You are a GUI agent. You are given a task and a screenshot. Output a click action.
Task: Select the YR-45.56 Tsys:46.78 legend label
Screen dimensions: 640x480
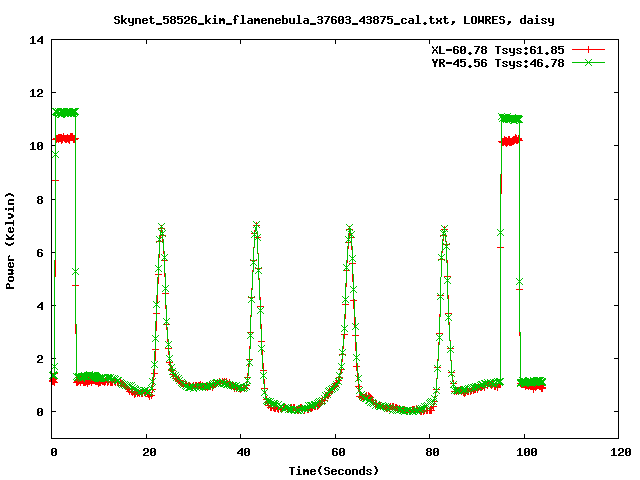click(x=498, y=63)
